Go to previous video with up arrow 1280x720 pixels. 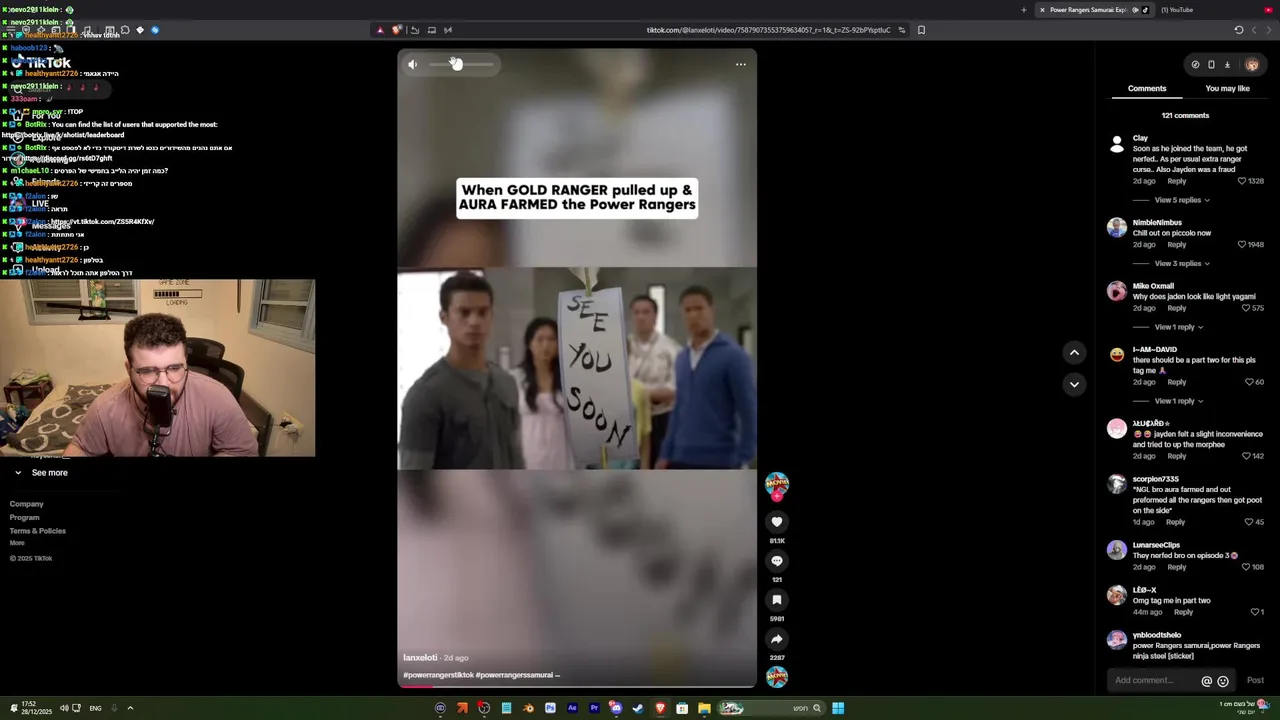1074,352
